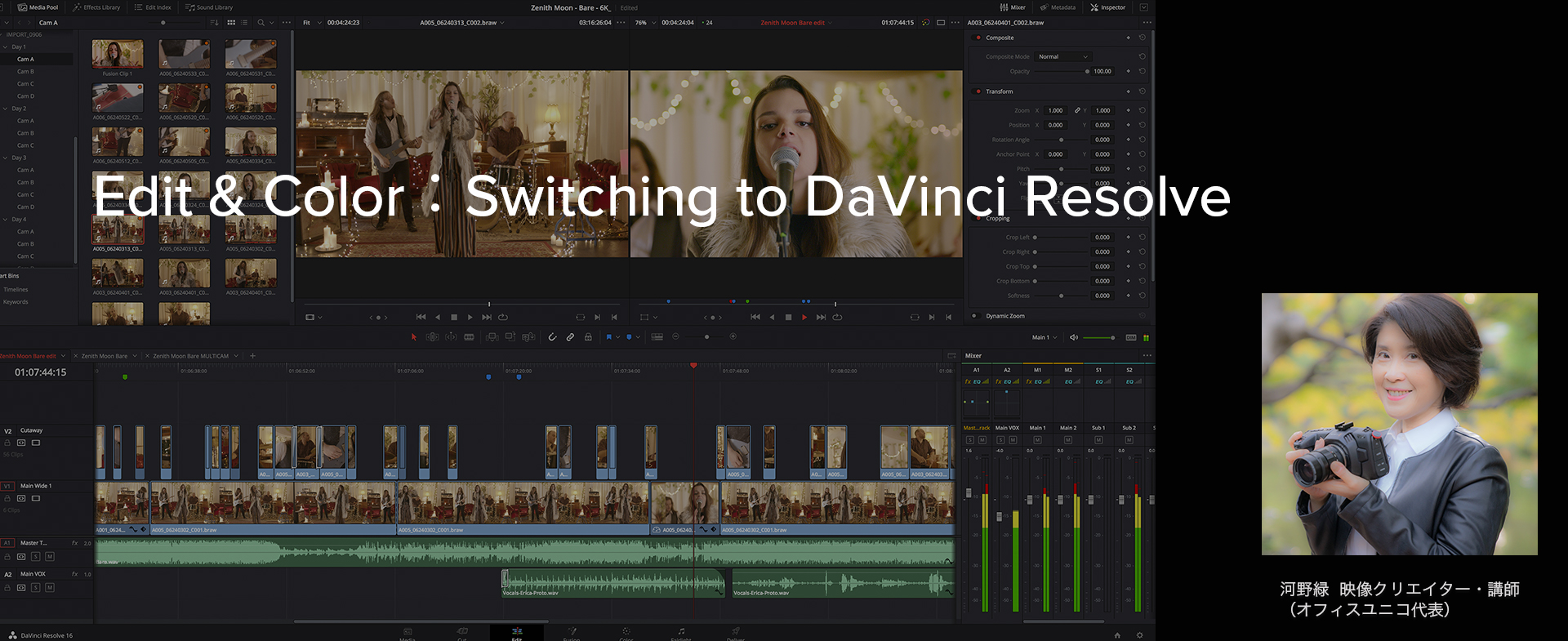
Task: Select the red arrow Selection Mode tool
Action: click(x=414, y=336)
